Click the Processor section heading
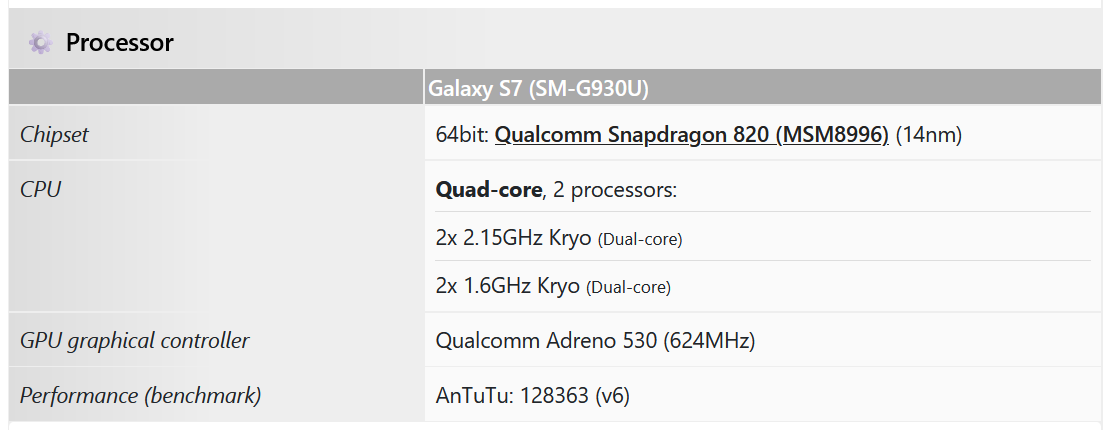Screen dimensions: 1108x430 pos(119,43)
